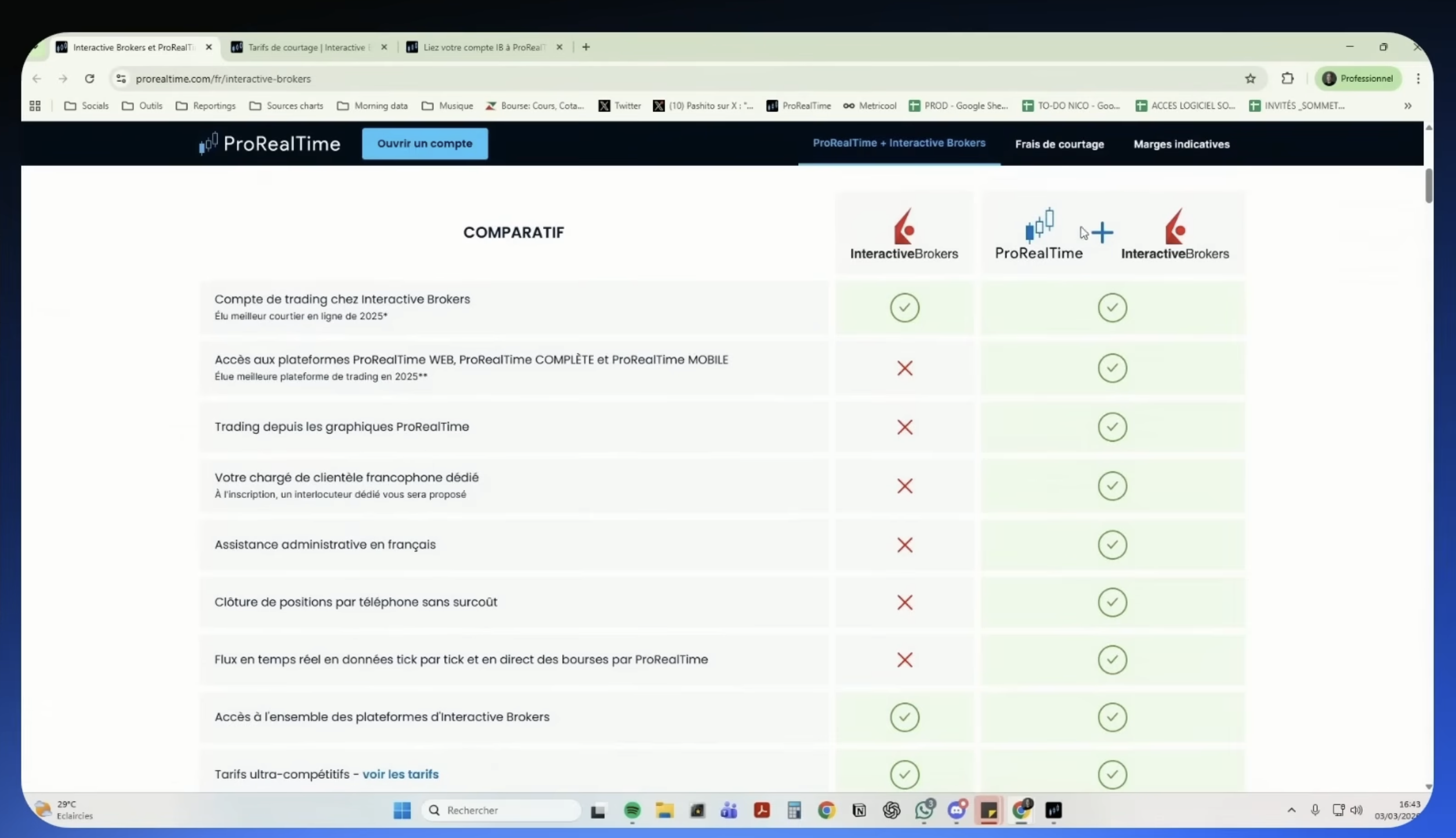Open site information icon in address bar
This screenshot has height=838, width=1456.
[121, 78]
